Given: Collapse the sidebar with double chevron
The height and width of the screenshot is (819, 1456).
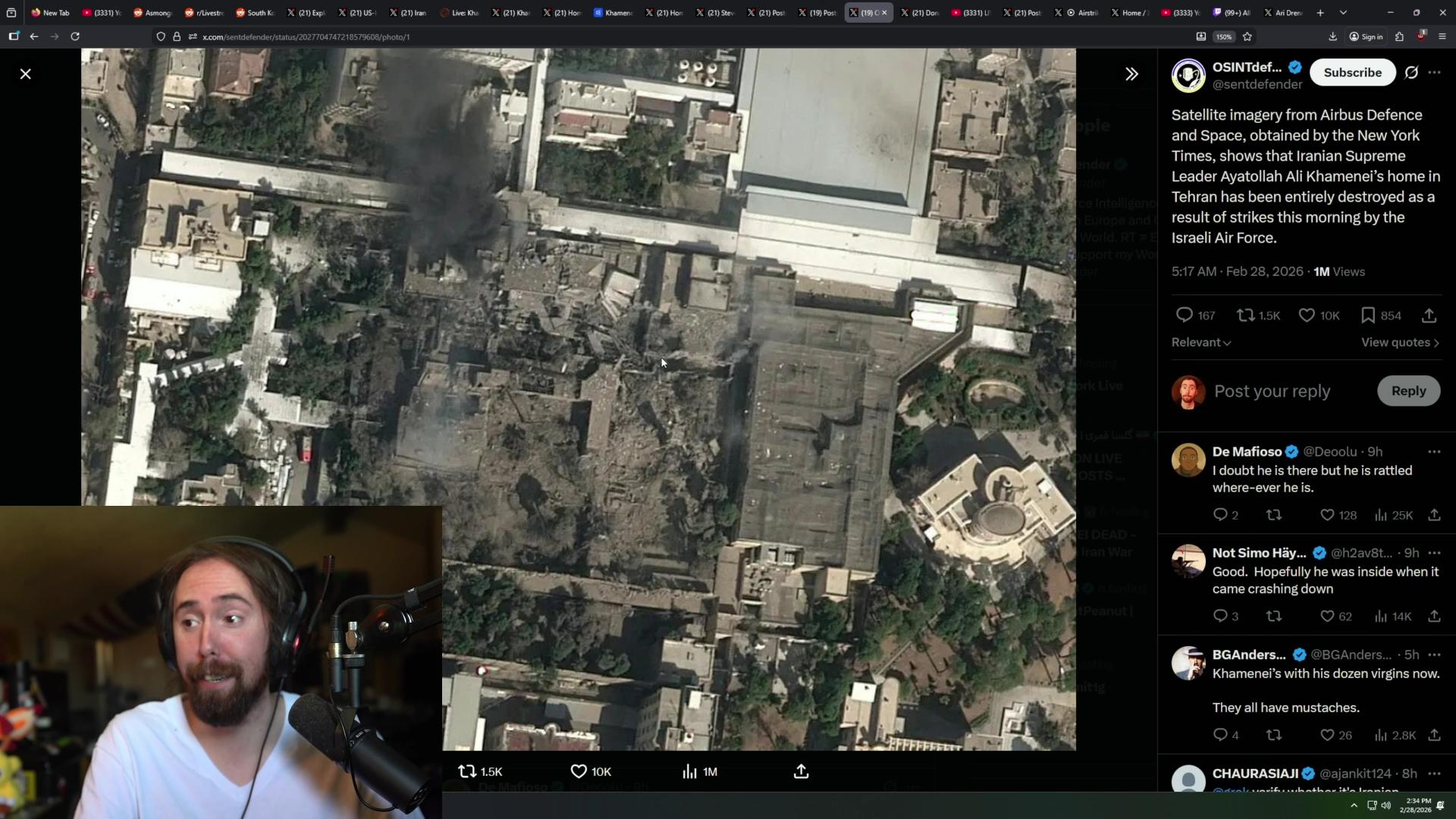Looking at the screenshot, I should 1131,74.
